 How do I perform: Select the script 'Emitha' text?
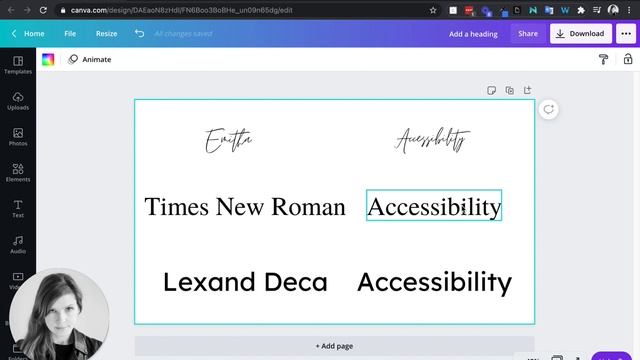pos(229,140)
